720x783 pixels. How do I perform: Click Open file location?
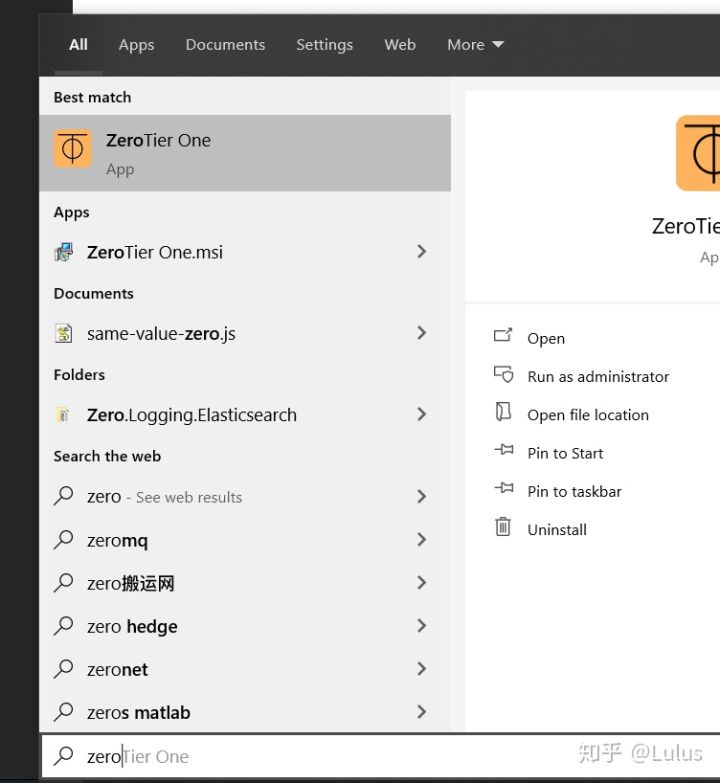[x=588, y=415]
